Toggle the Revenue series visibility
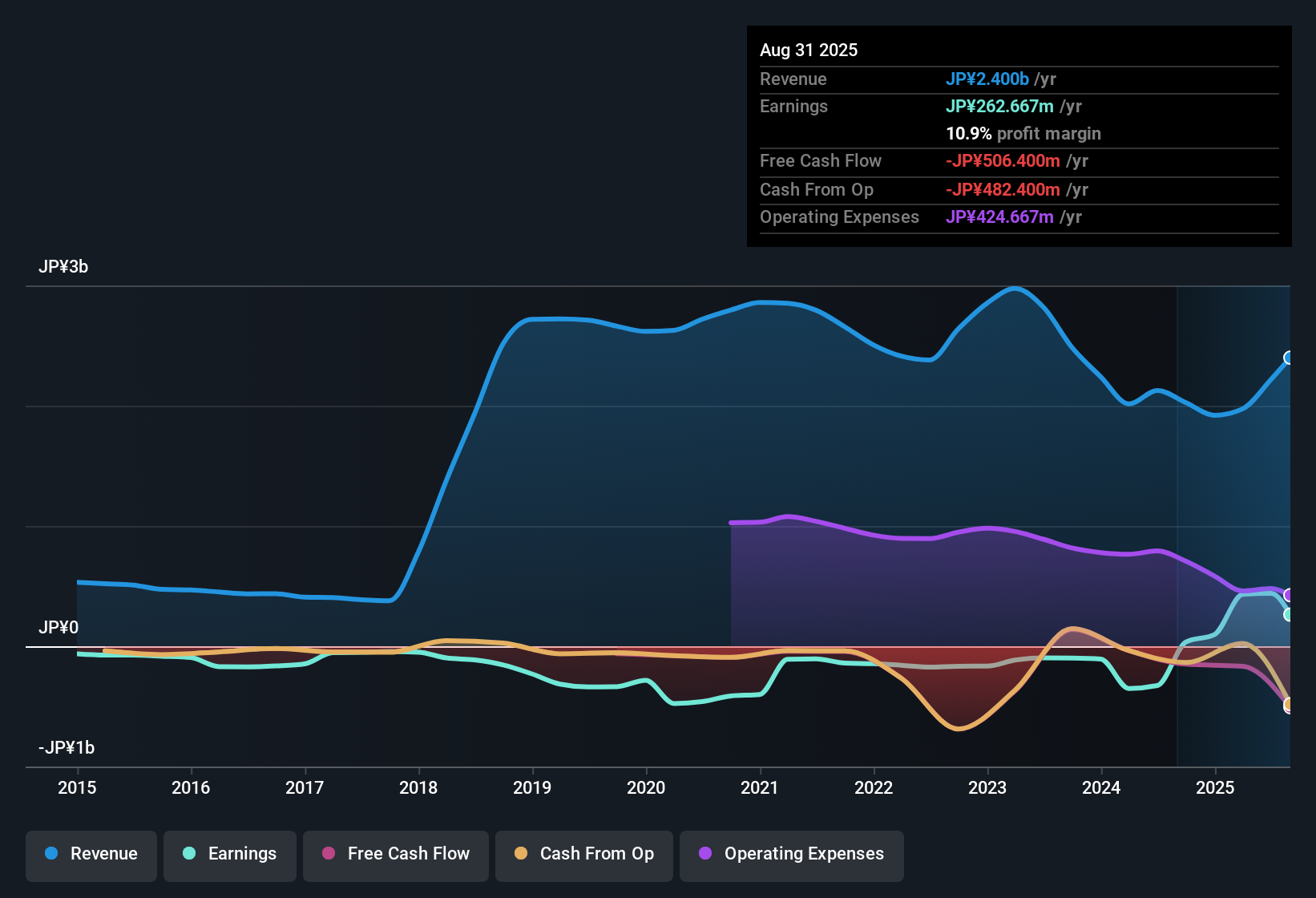 (x=91, y=855)
